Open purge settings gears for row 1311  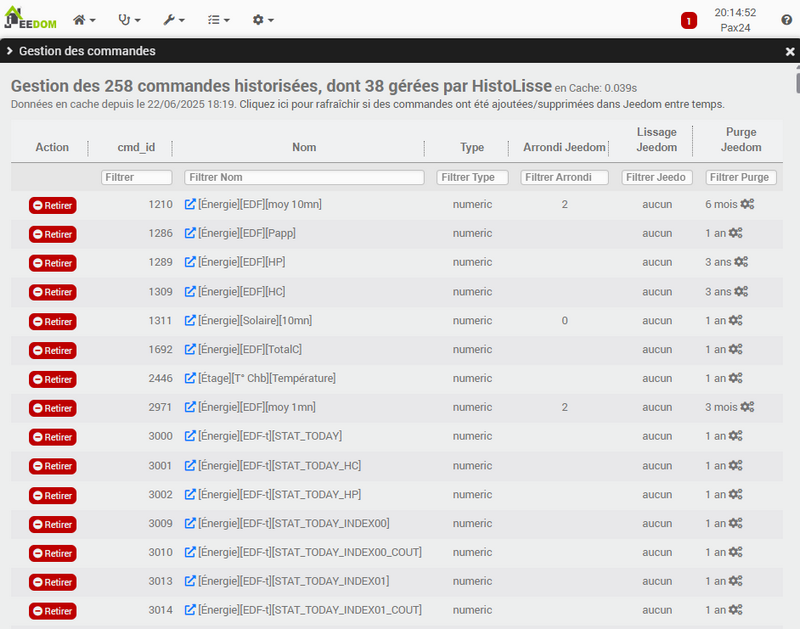click(x=736, y=320)
